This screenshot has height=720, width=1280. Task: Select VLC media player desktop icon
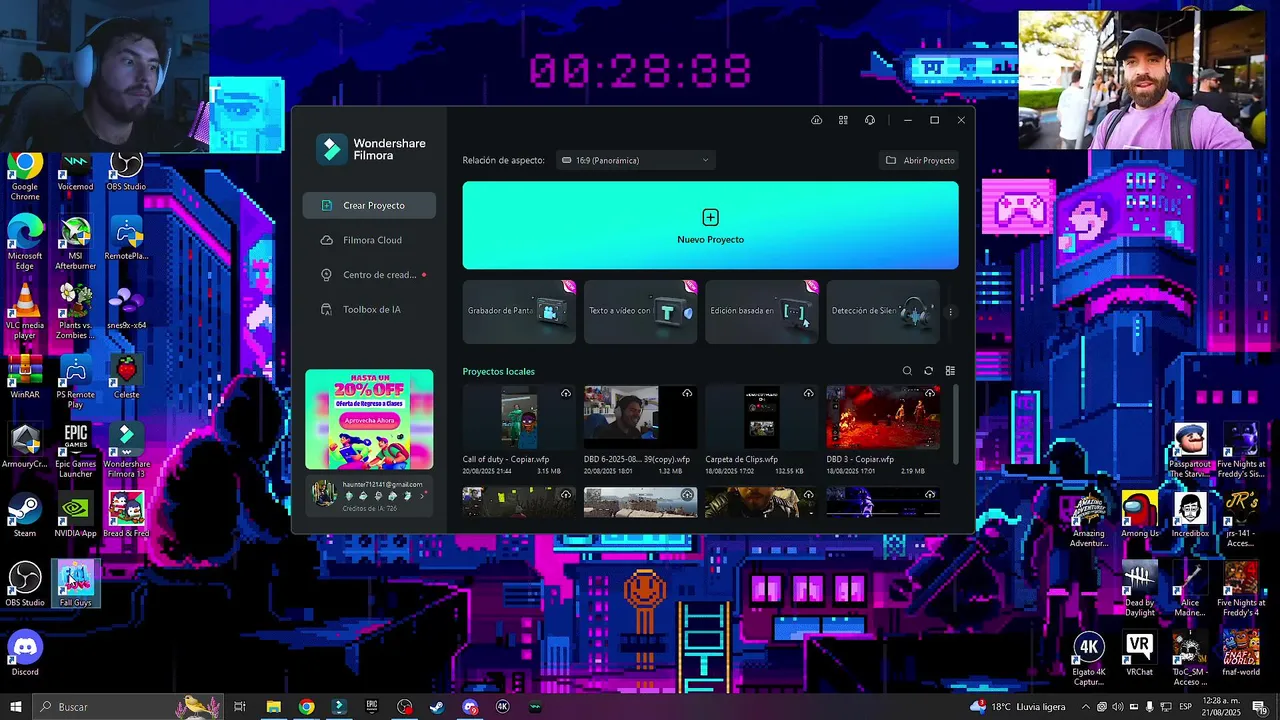(25, 312)
